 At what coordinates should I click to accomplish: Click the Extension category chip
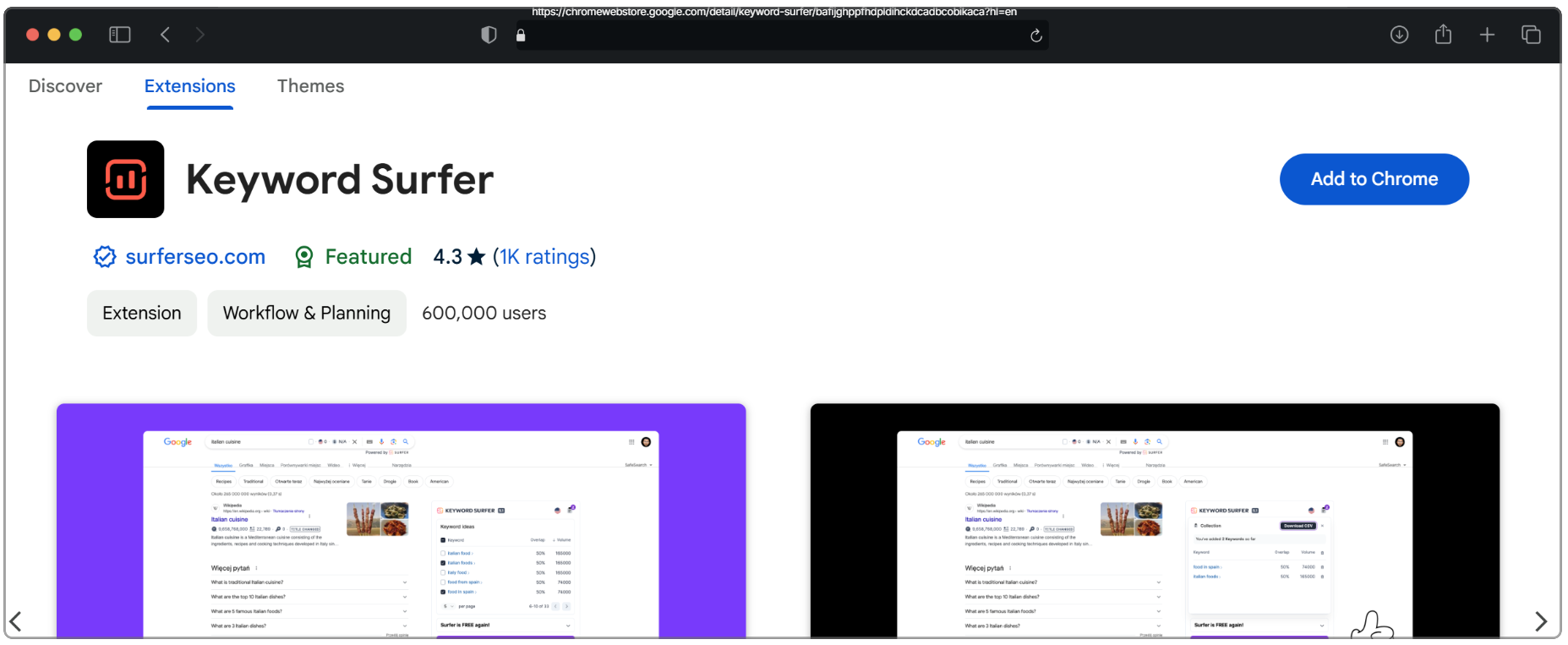coord(142,314)
